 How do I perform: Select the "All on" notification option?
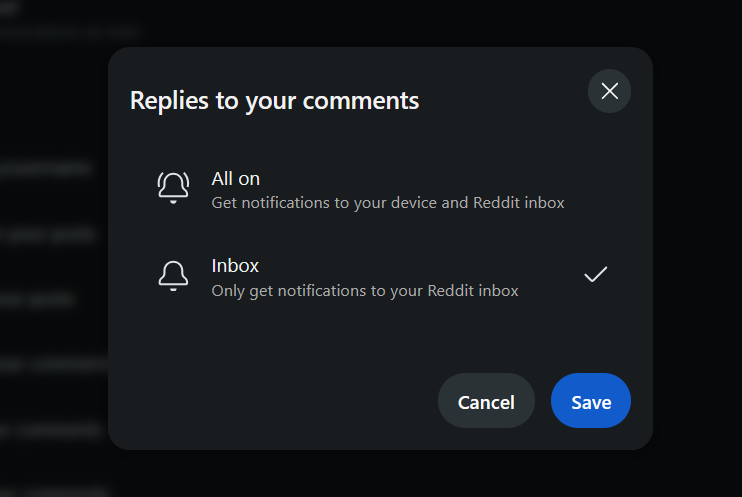[x=380, y=190]
